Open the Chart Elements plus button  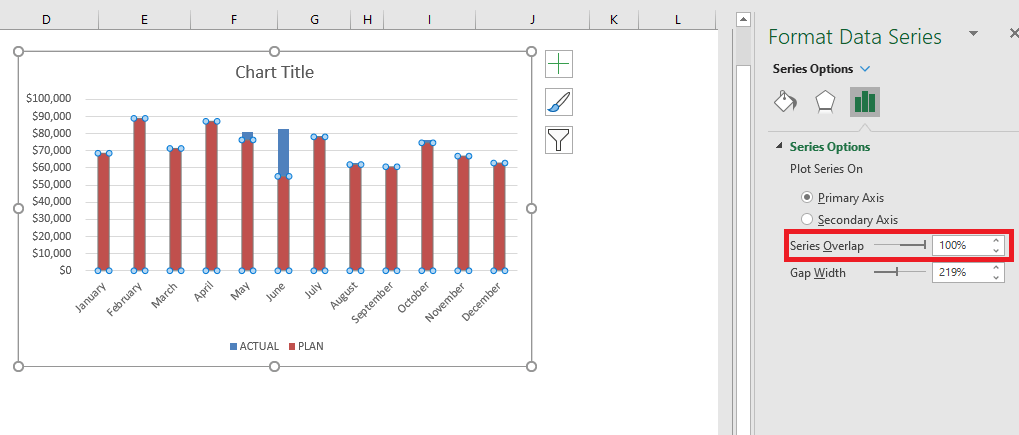(559, 64)
